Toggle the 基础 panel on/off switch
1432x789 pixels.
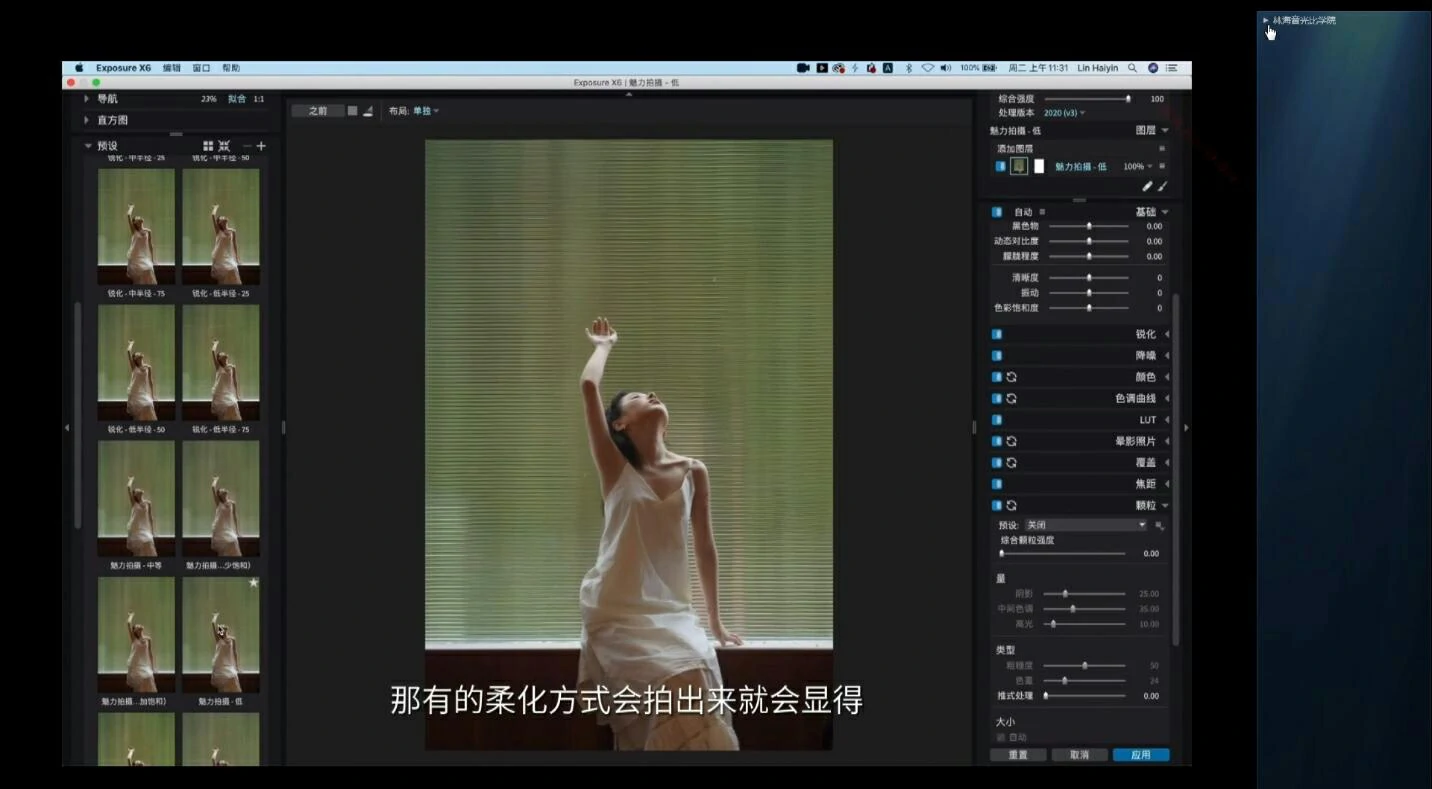pyautogui.click(x=997, y=212)
